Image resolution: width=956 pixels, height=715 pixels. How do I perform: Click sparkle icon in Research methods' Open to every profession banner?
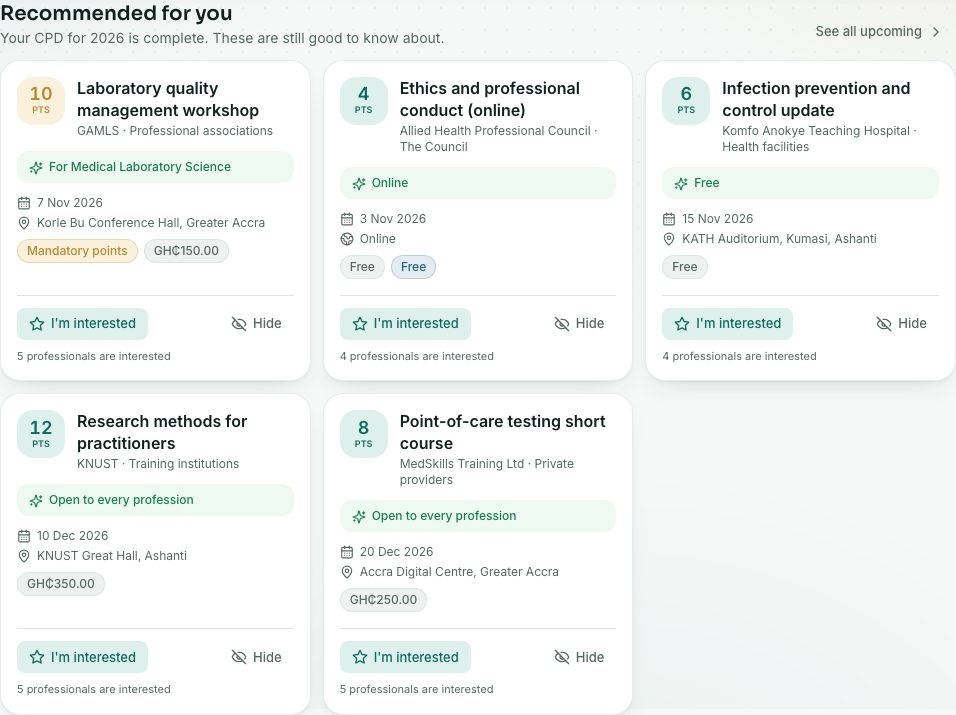coord(36,500)
